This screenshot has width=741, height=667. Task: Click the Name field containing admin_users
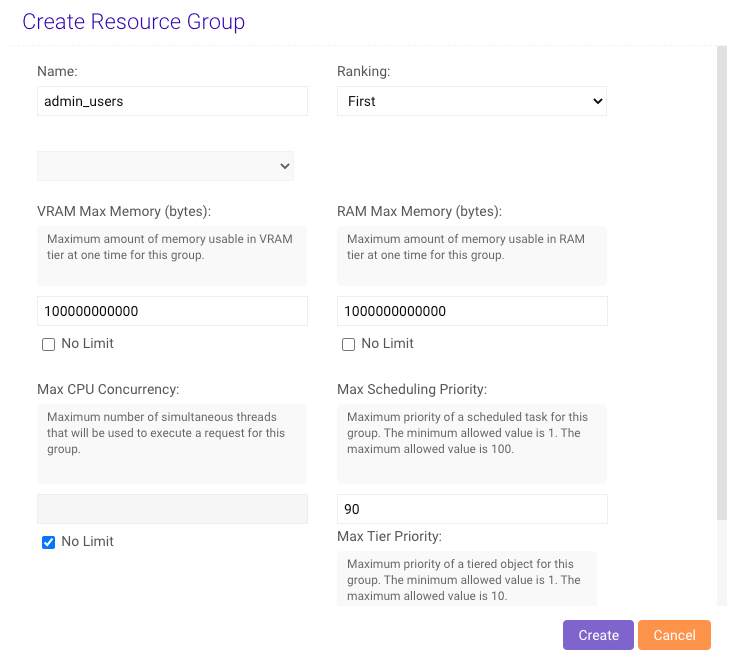[x=171, y=101]
